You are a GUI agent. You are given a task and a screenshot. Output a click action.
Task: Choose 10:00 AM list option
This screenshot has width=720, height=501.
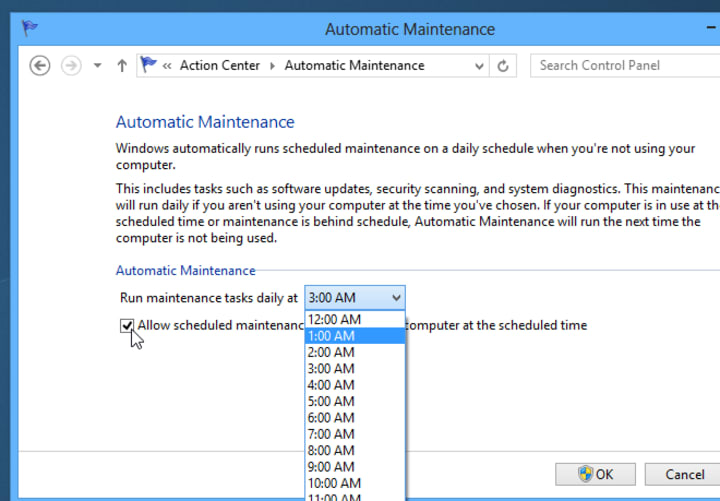pos(354,483)
